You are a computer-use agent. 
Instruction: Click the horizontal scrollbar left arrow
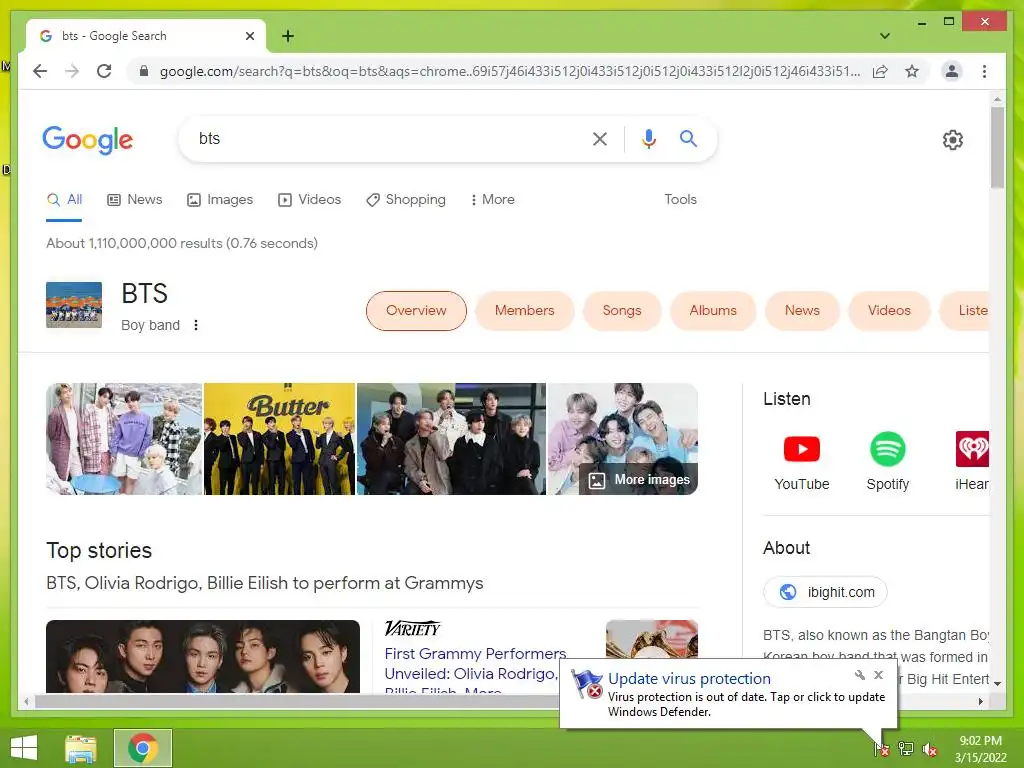26,701
